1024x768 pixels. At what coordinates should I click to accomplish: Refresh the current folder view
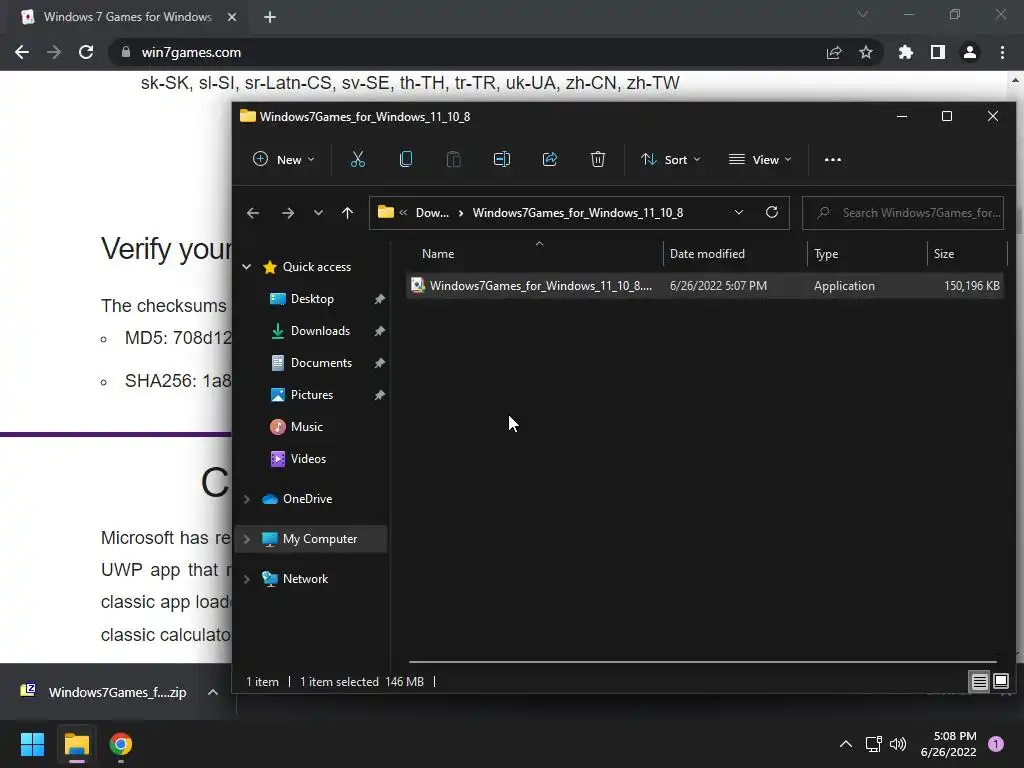pos(771,213)
